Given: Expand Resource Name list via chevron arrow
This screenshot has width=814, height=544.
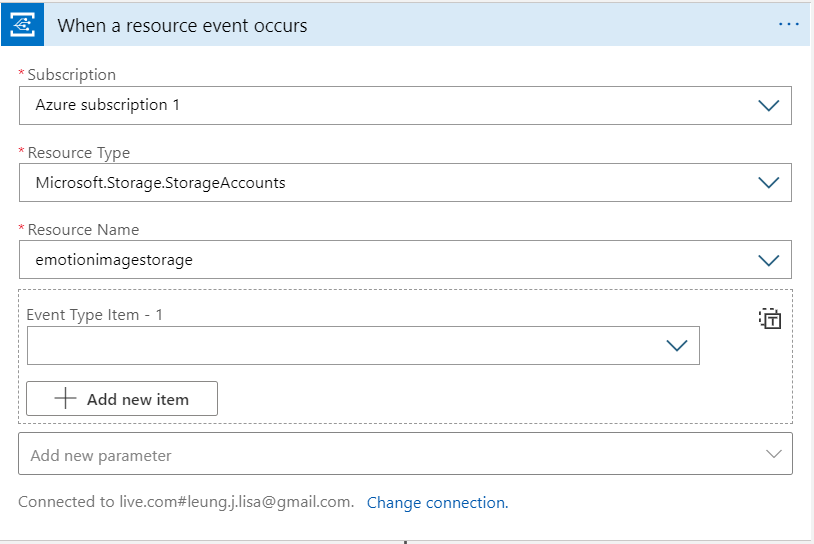Looking at the screenshot, I should click(x=768, y=260).
